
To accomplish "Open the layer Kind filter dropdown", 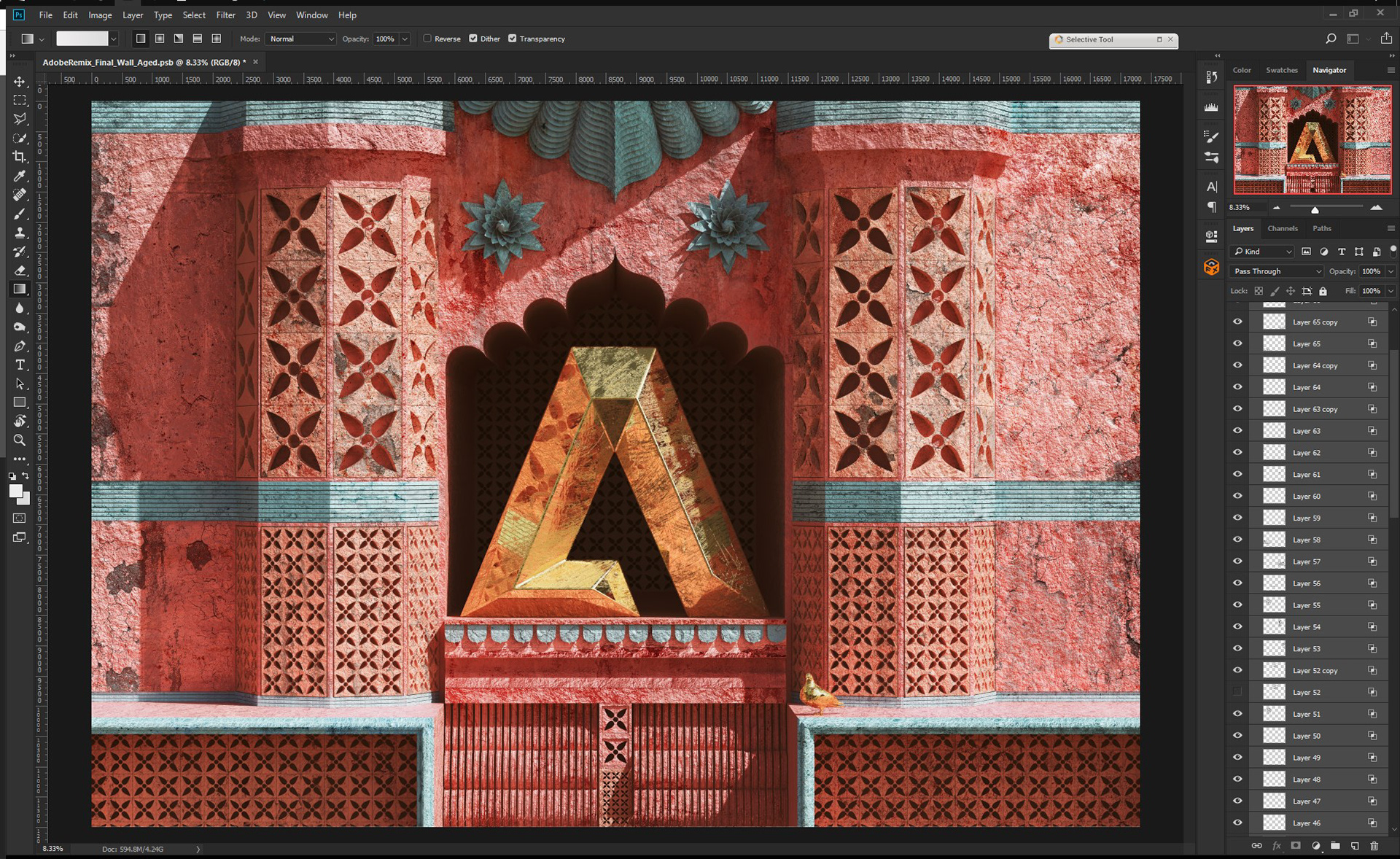I will (1262, 252).
